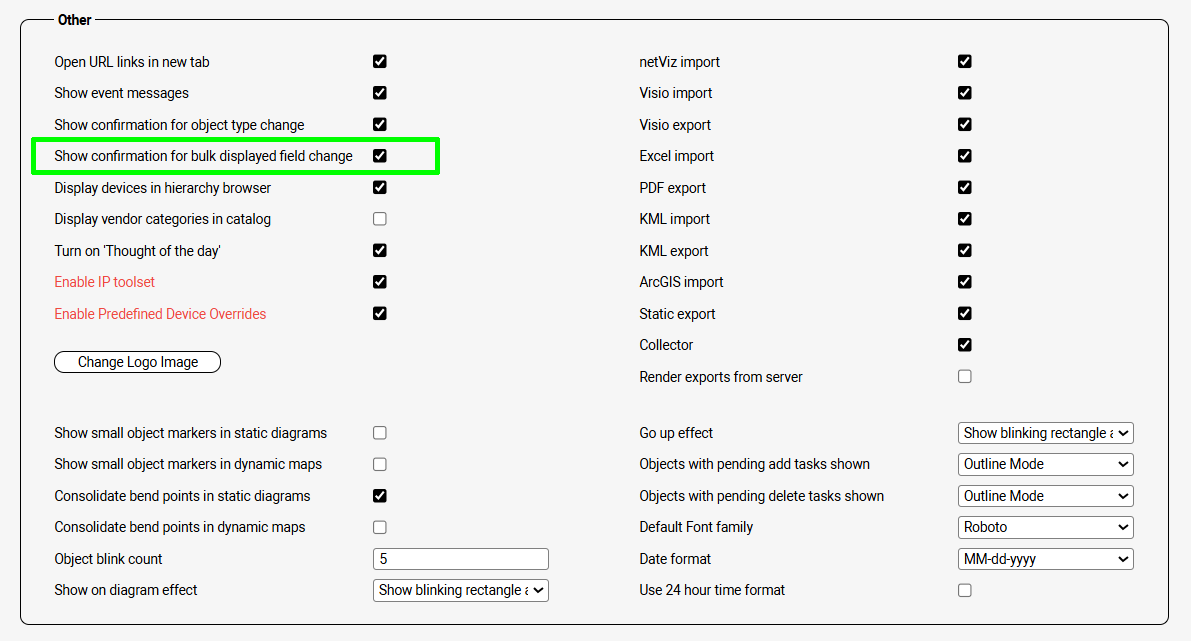
Task: Click the Object blink count field
Action: click(460, 559)
